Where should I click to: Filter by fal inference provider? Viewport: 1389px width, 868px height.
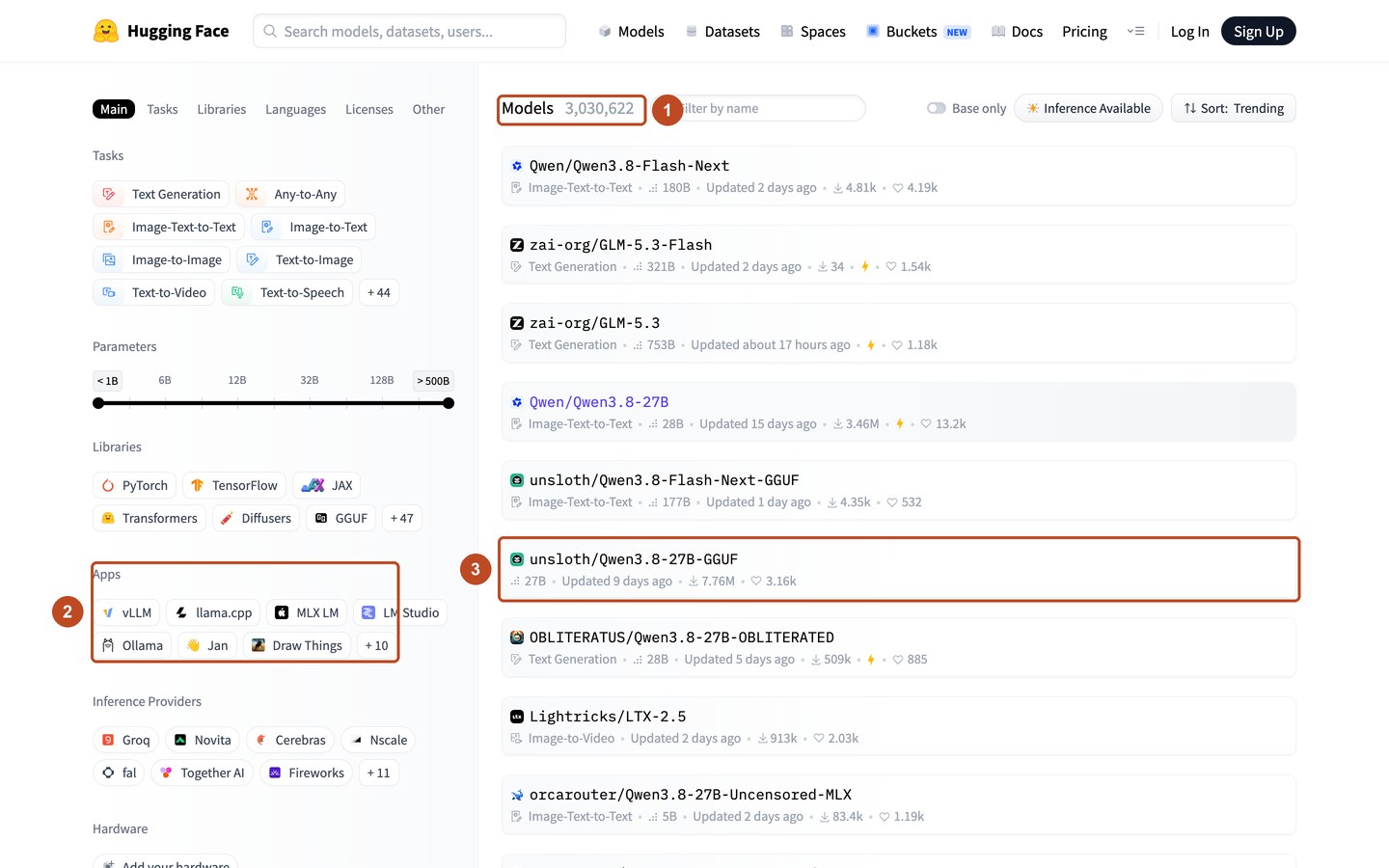tap(119, 773)
